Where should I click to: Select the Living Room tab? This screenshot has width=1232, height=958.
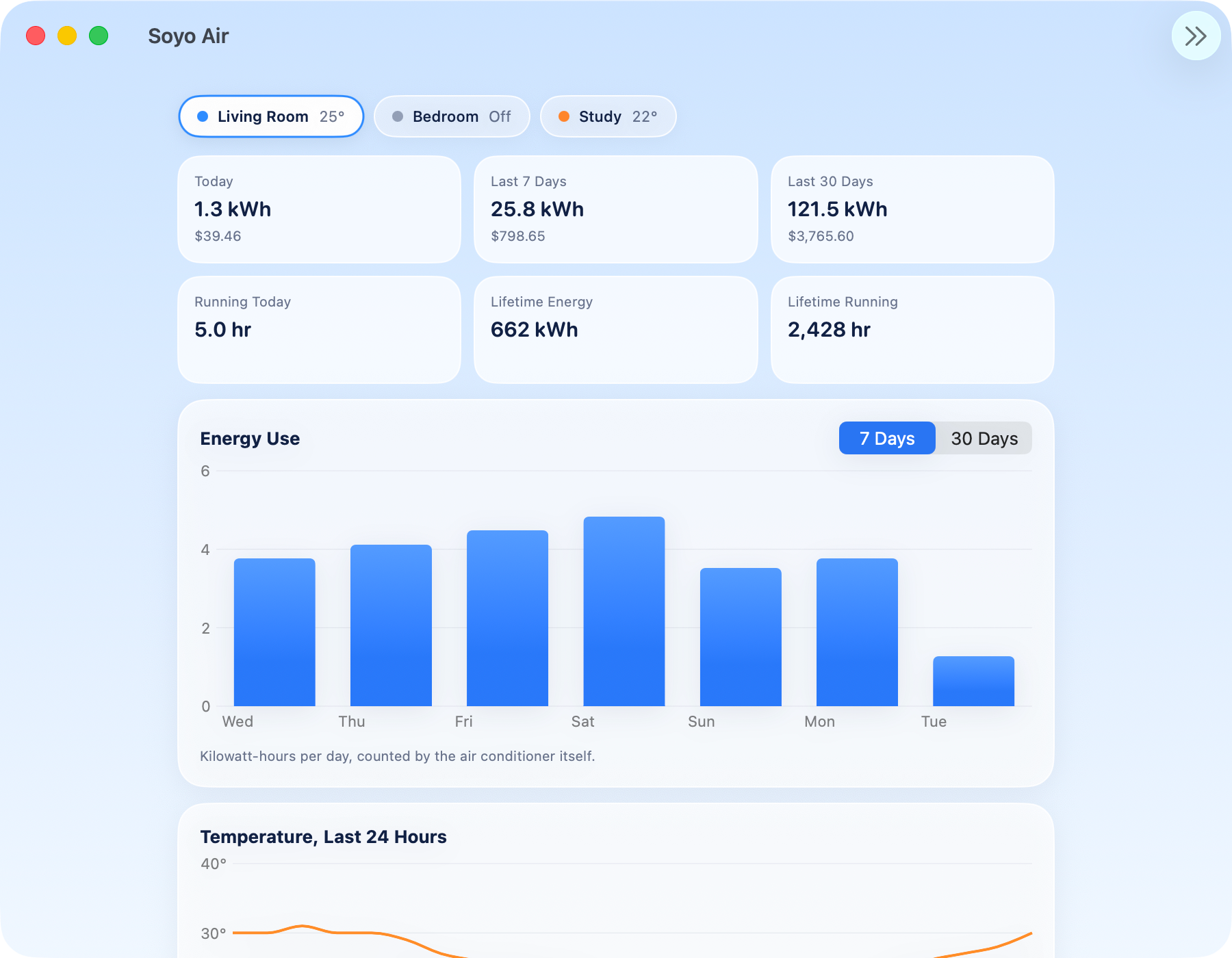(x=271, y=116)
